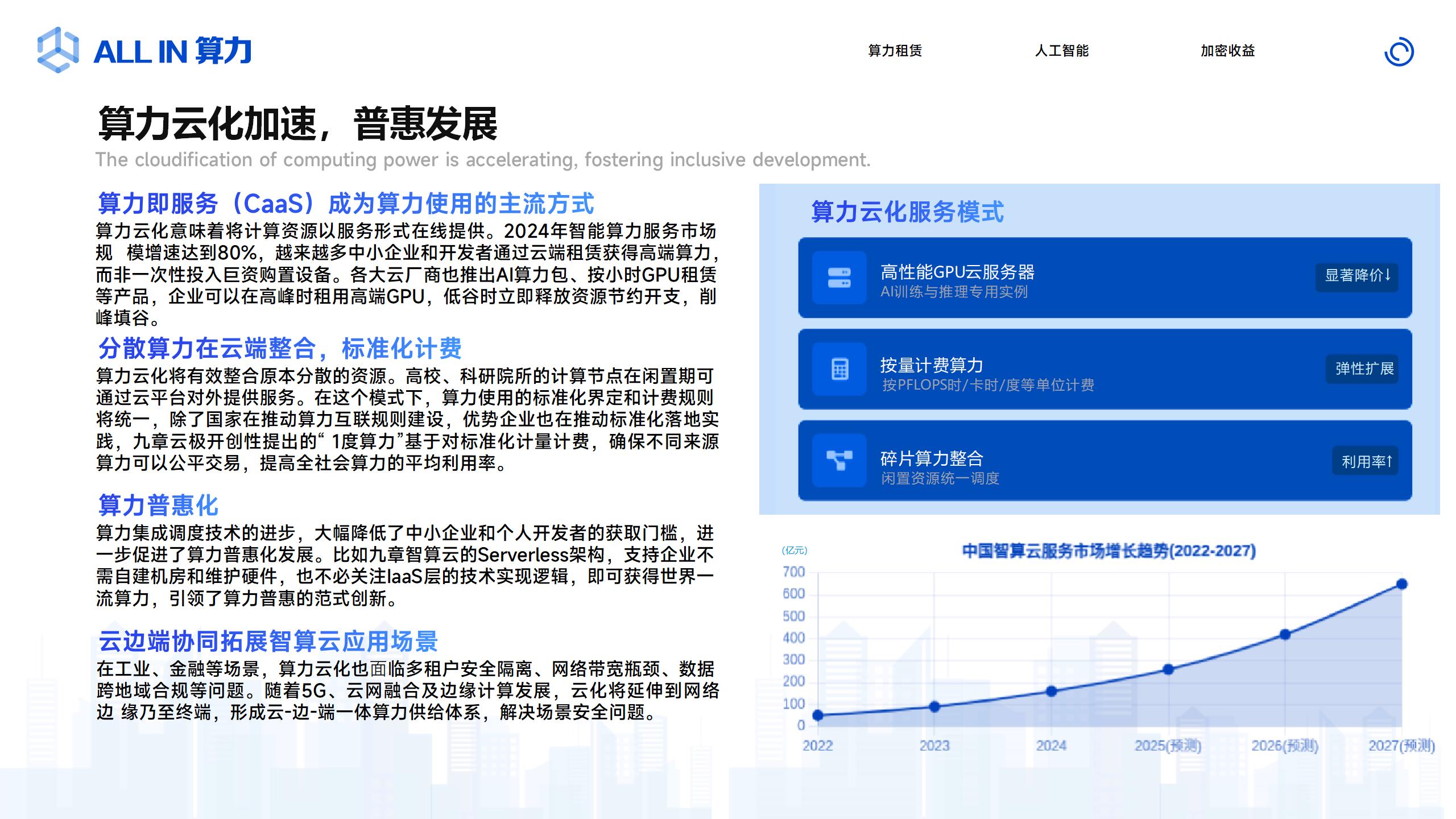Click the 弹性扩展 tag button
The width and height of the screenshot is (1456, 819).
click(x=1363, y=369)
